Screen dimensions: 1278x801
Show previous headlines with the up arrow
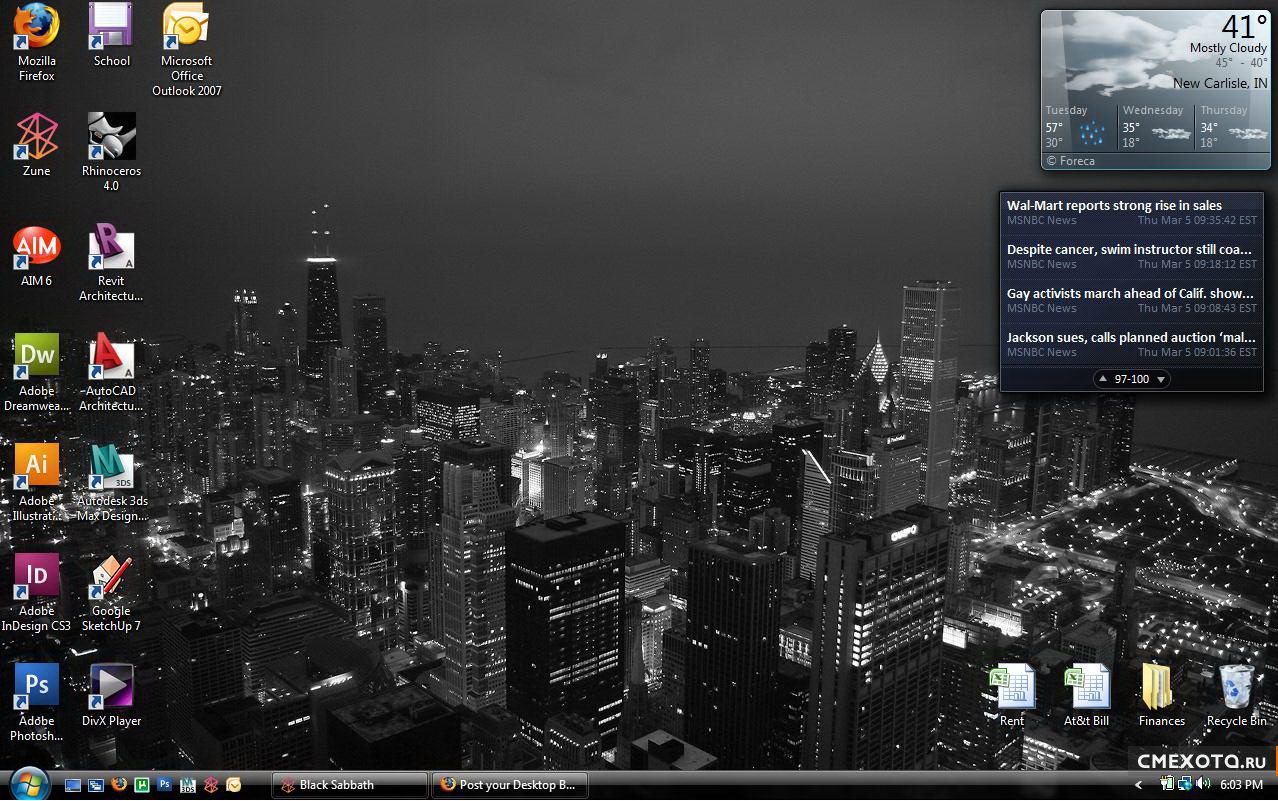click(x=1102, y=379)
